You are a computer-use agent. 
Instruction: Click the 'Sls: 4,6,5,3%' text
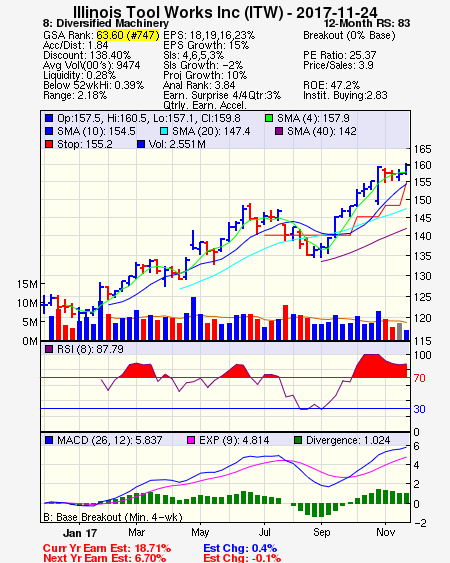(x=194, y=55)
